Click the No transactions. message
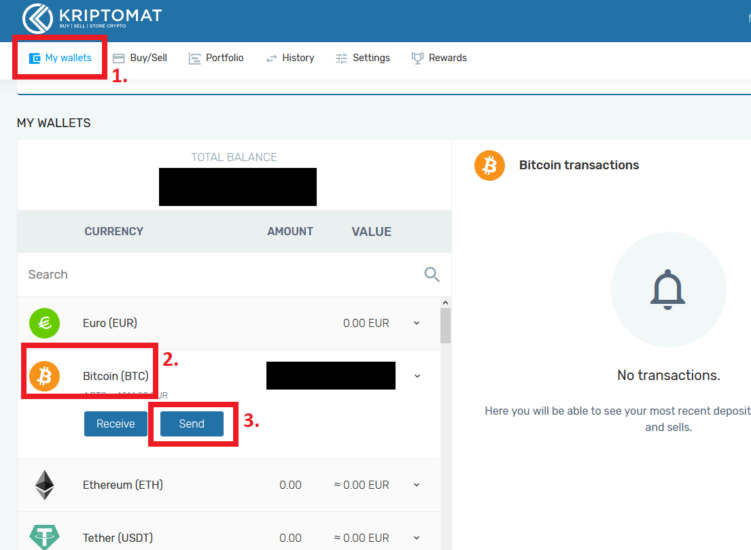Screen dimensions: 751x550 tap(669, 375)
